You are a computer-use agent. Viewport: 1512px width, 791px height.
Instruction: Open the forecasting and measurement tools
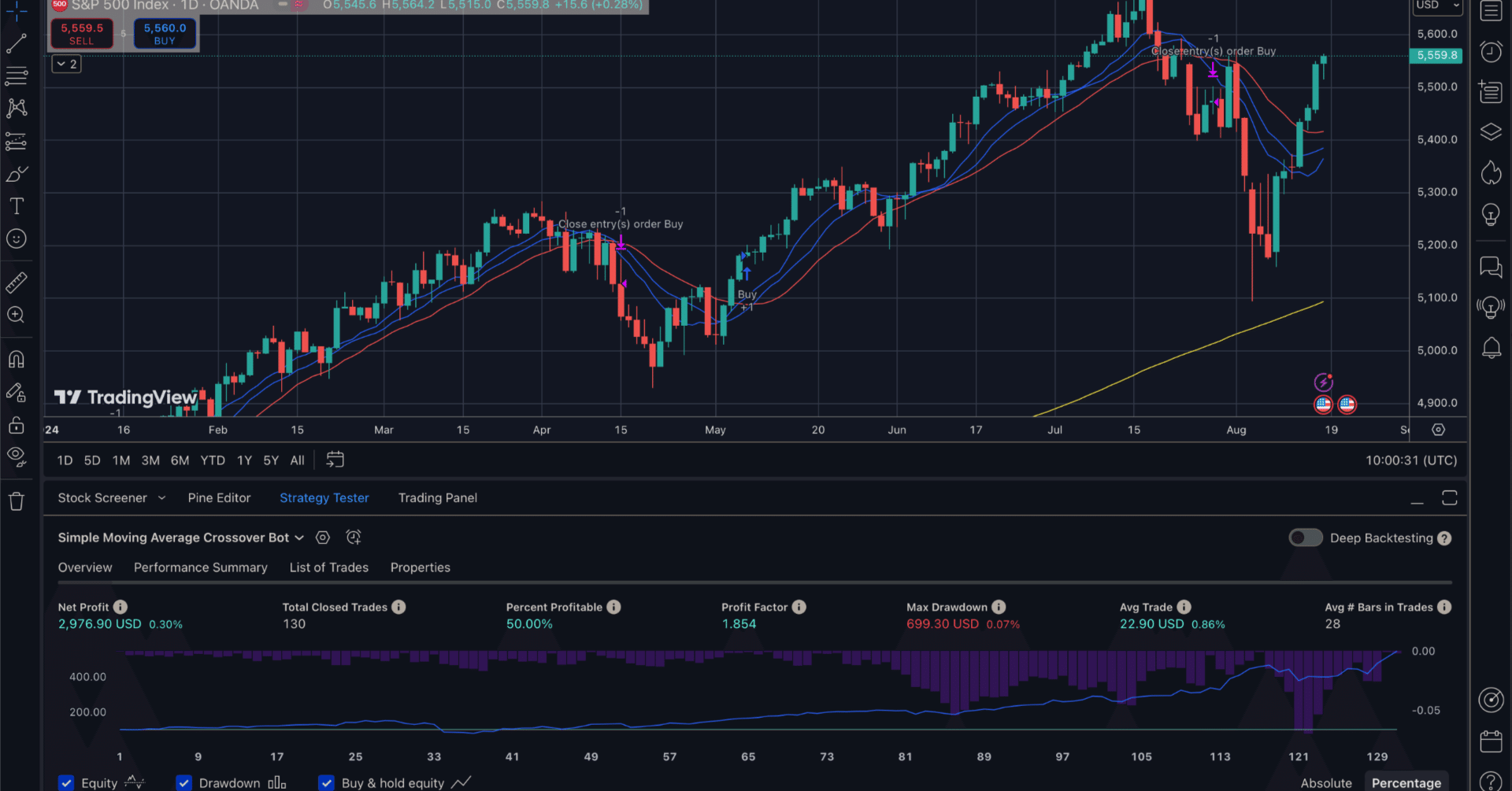pos(17,142)
